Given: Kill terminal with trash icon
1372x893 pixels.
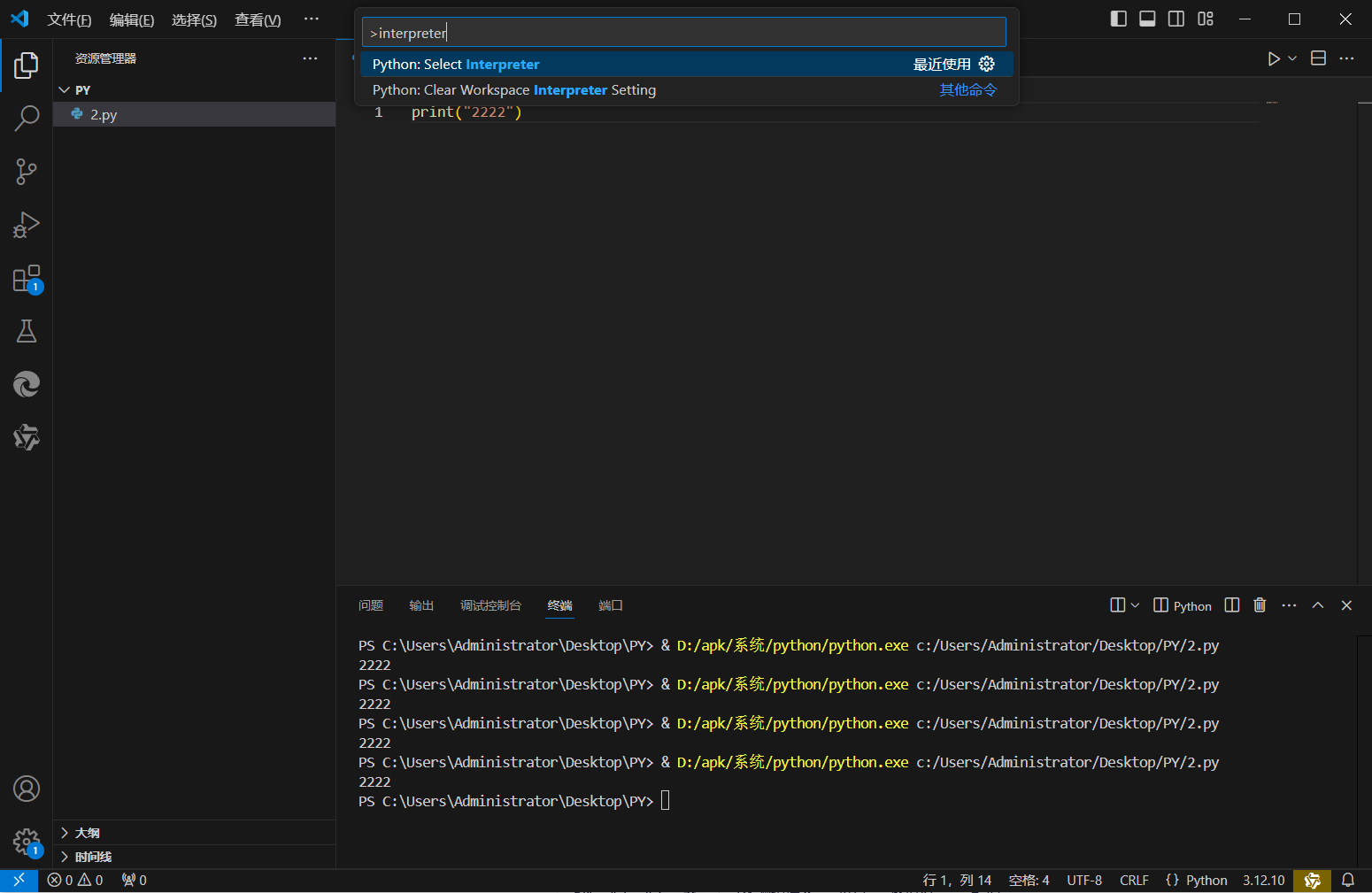Looking at the screenshot, I should pos(1260,605).
